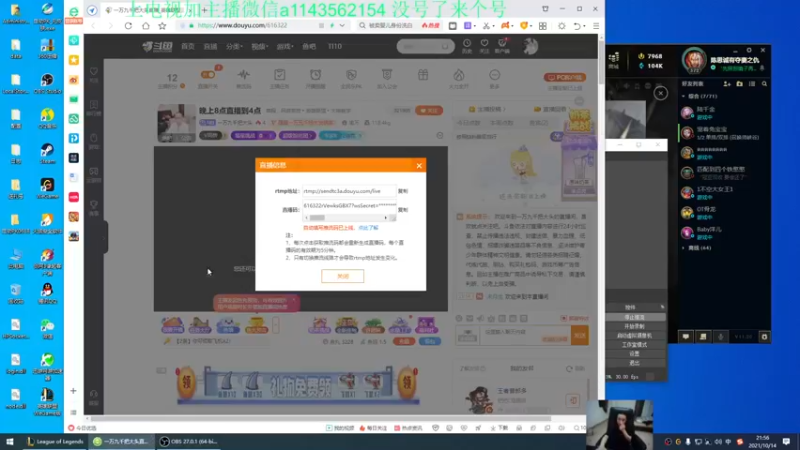800x450 pixels.
Task: Copy the stream key in the dialog
Action: [403, 210]
